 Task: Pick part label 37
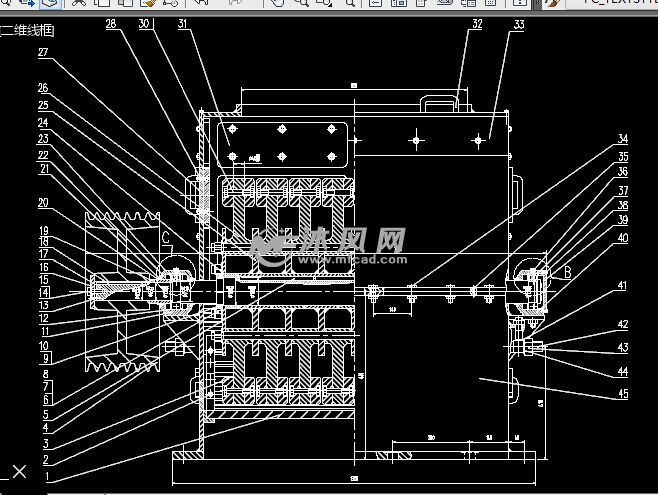click(x=623, y=191)
